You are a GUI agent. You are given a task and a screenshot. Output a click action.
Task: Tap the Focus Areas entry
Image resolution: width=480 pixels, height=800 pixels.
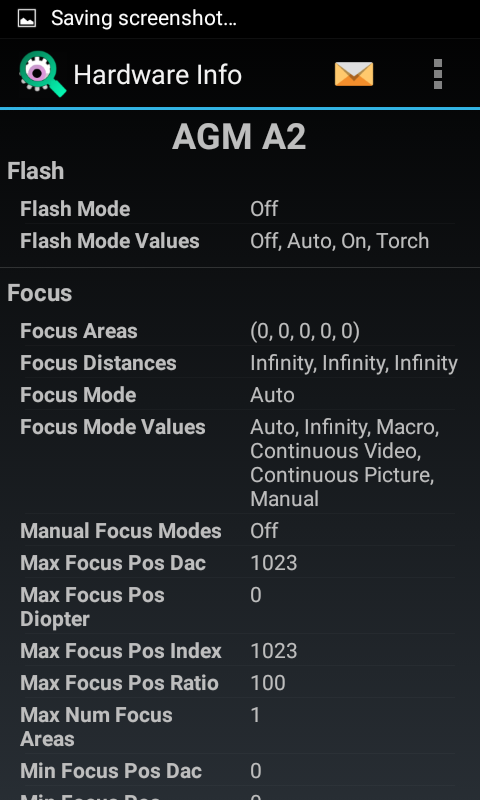point(238,331)
